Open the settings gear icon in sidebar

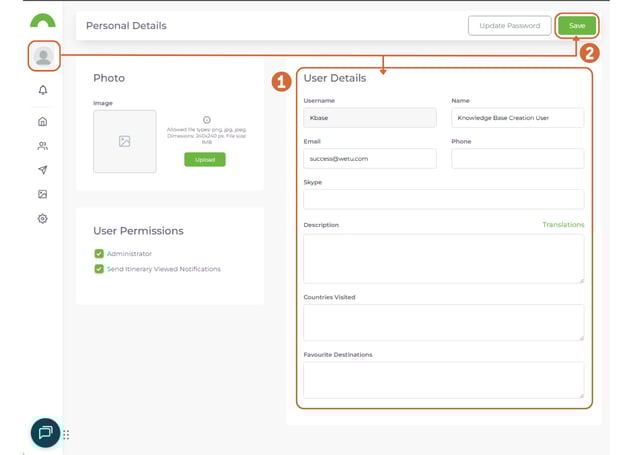click(42, 218)
